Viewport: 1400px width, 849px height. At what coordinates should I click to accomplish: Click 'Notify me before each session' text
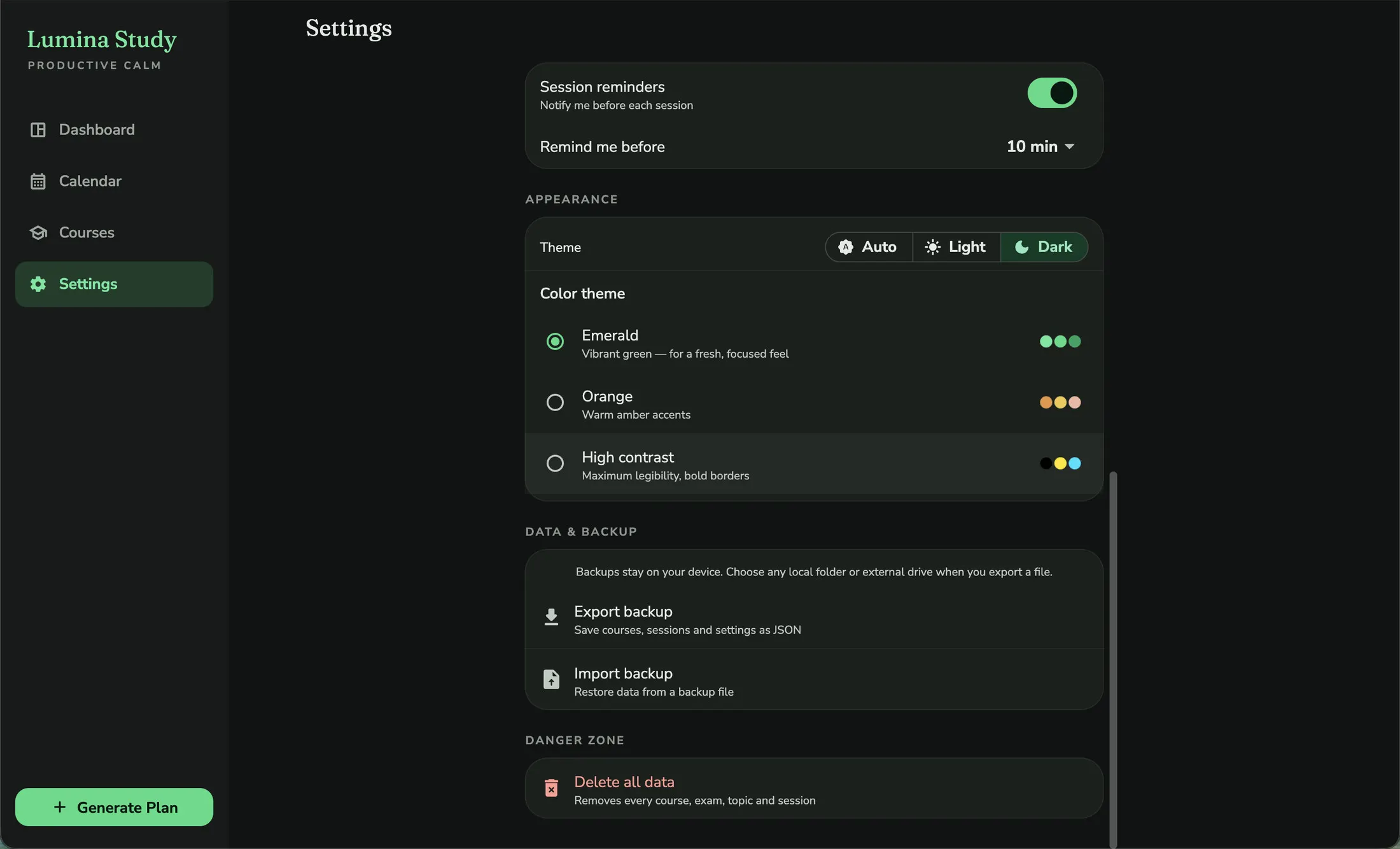click(x=616, y=106)
